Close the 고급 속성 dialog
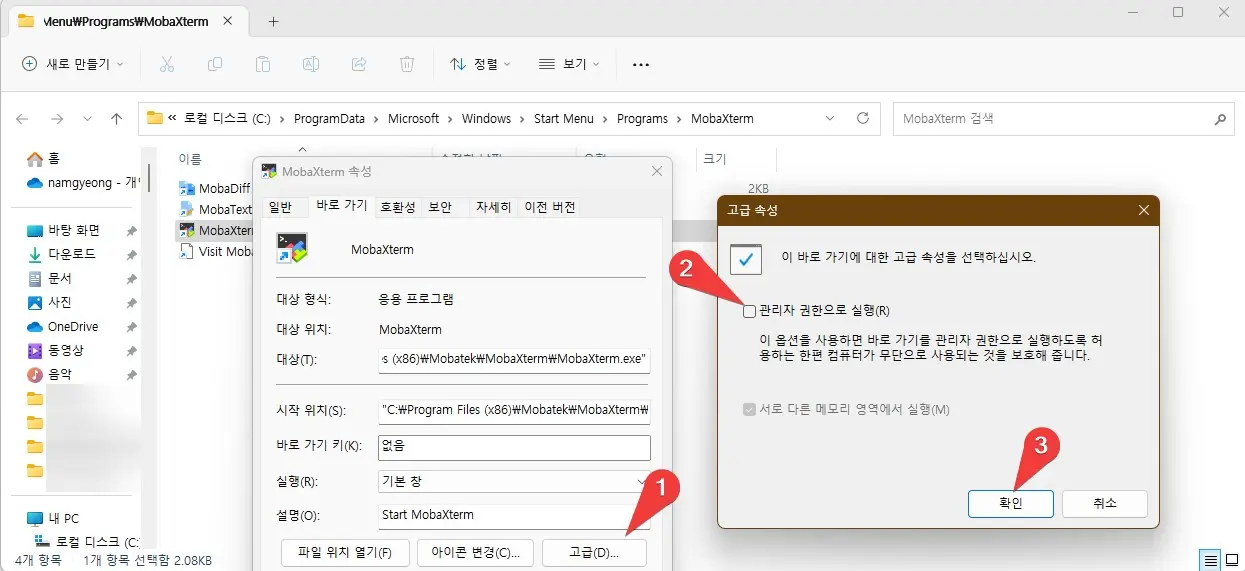The height and width of the screenshot is (571, 1245). (1143, 210)
